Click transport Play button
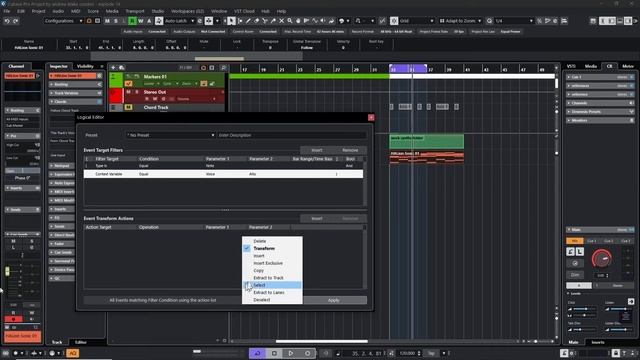 (291, 353)
